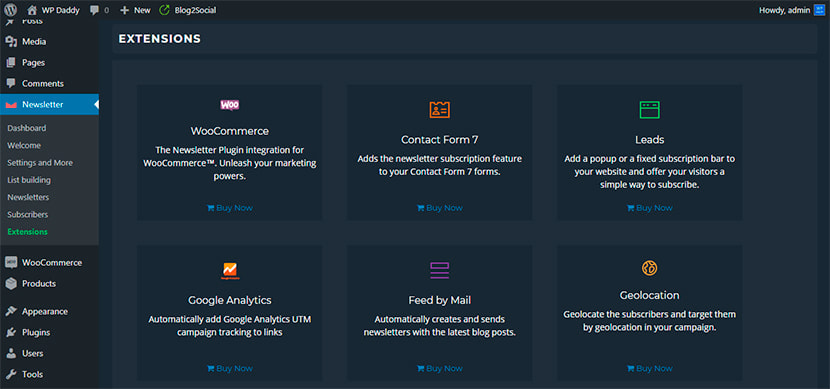Click the Blog2Social circular icon
Image resolution: width=830 pixels, height=389 pixels.
(164, 10)
